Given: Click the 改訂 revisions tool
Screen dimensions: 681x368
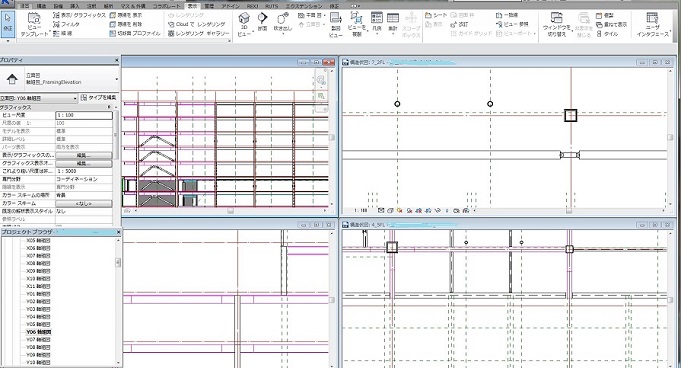Looking at the screenshot, I should point(460,24).
